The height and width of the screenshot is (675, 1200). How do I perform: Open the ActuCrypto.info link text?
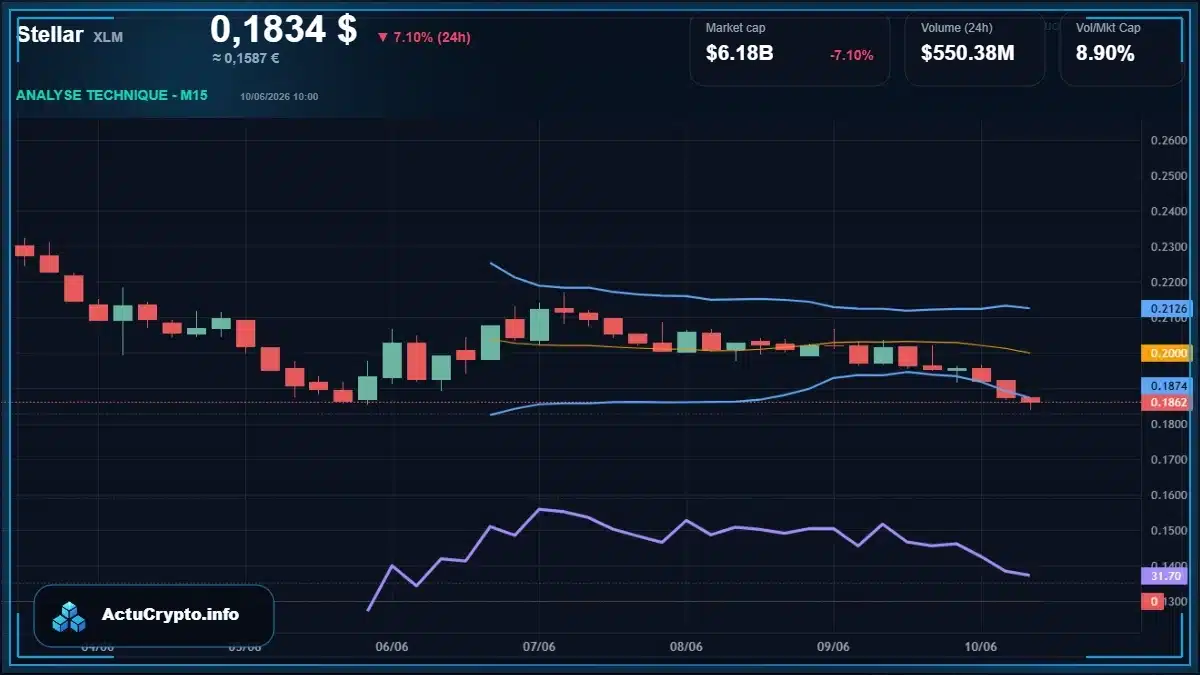click(170, 615)
